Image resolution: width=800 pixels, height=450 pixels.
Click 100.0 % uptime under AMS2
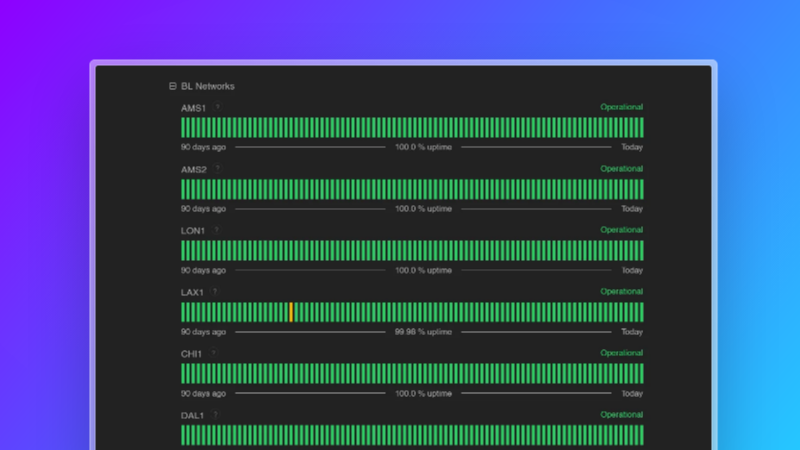point(423,209)
